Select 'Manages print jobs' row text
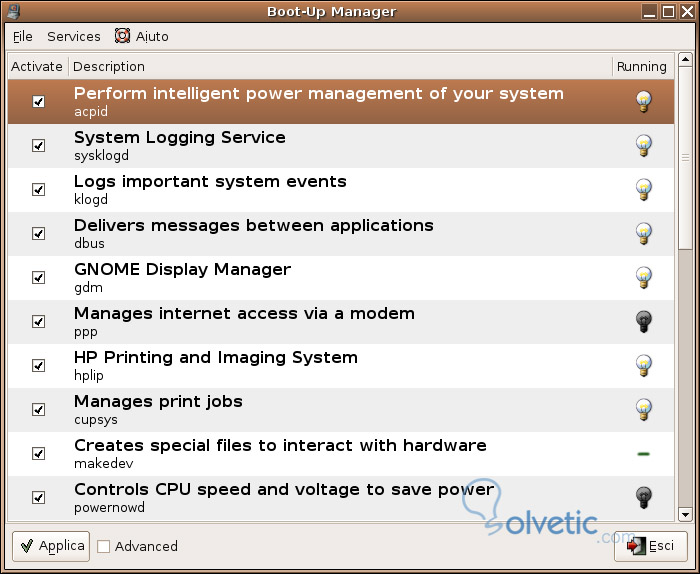This screenshot has height=574, width=700. (158, 402)
